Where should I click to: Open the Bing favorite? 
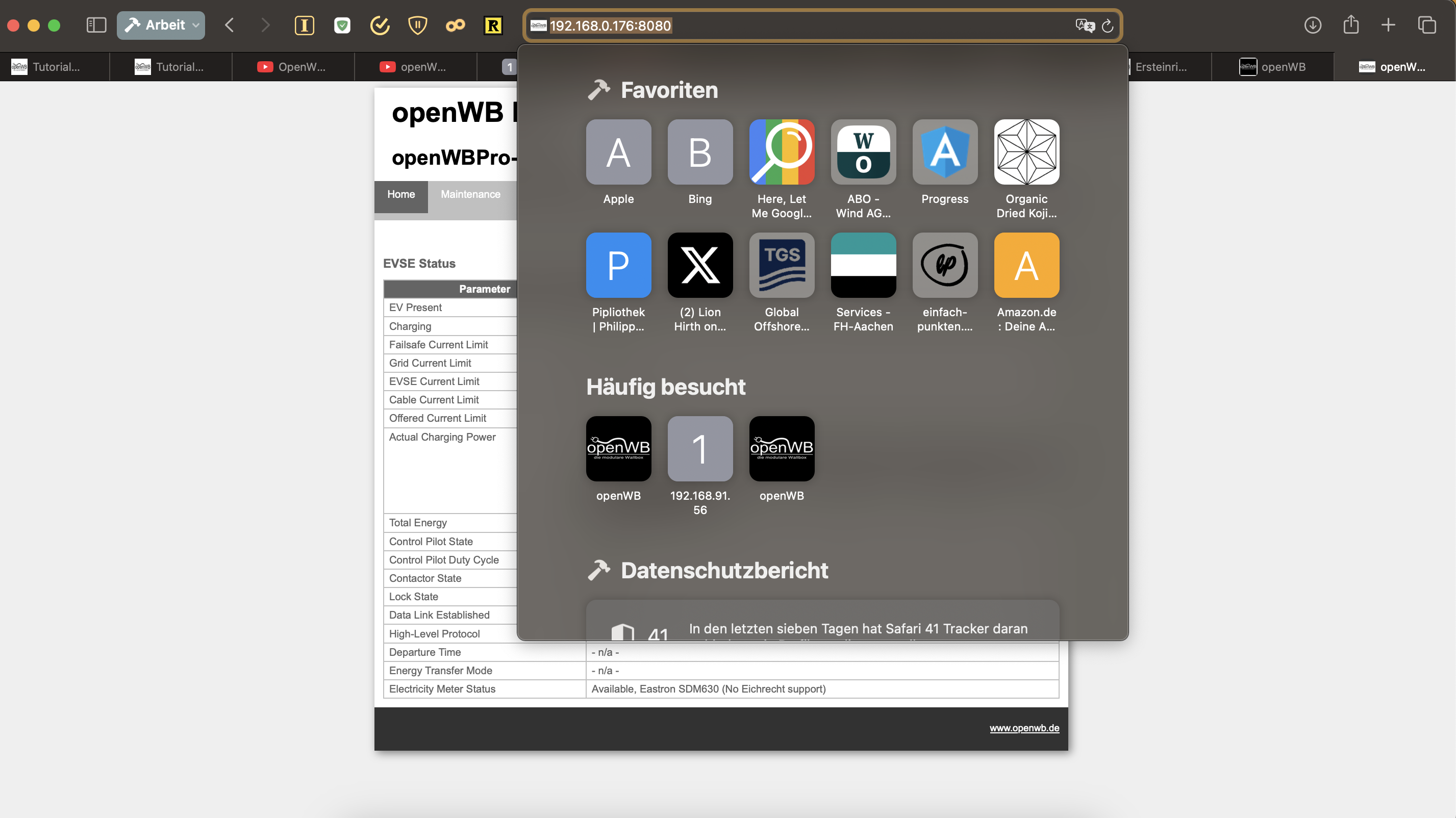point(700,152)
